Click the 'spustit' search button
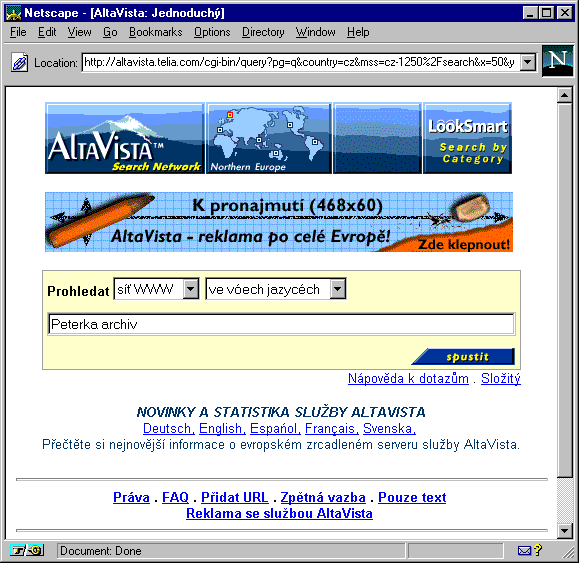 pyautogui.click(x=463, y=356)
